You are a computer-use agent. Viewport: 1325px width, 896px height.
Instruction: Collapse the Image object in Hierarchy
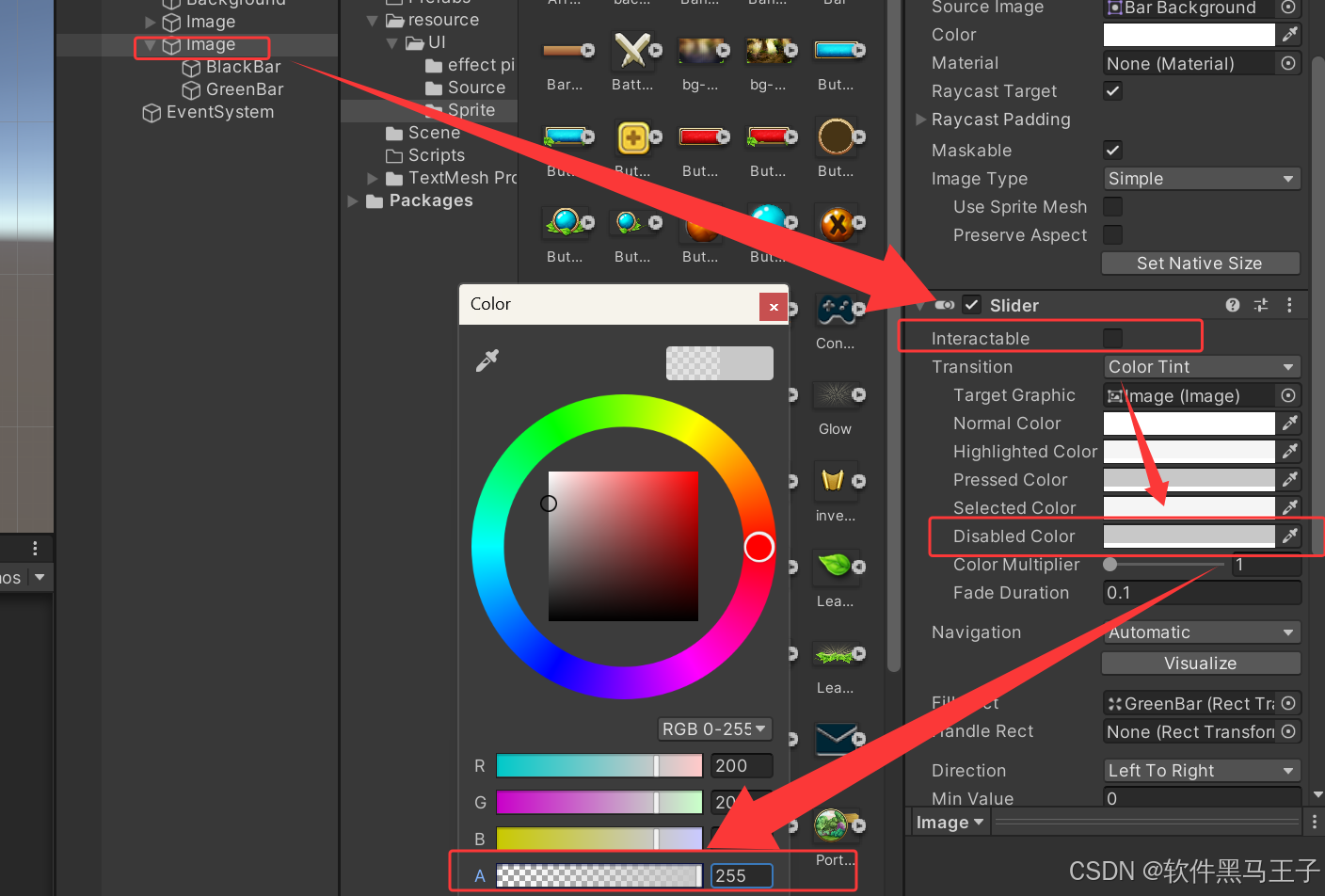pyautogui.click(x=150, y=45)
